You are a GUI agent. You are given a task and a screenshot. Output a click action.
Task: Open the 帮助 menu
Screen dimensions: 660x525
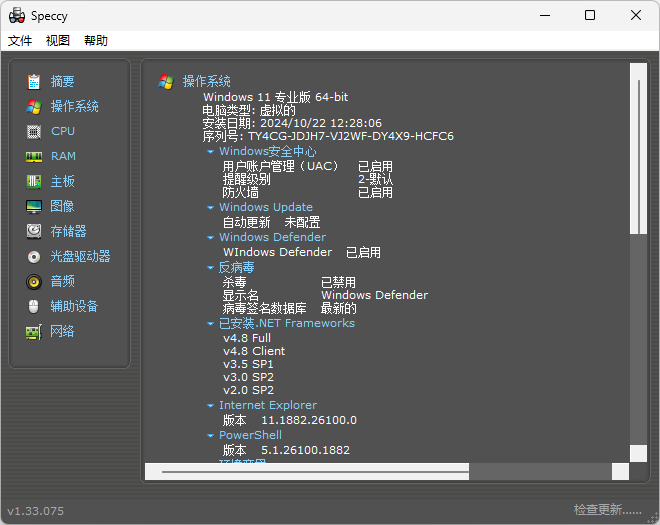[96, 40]
